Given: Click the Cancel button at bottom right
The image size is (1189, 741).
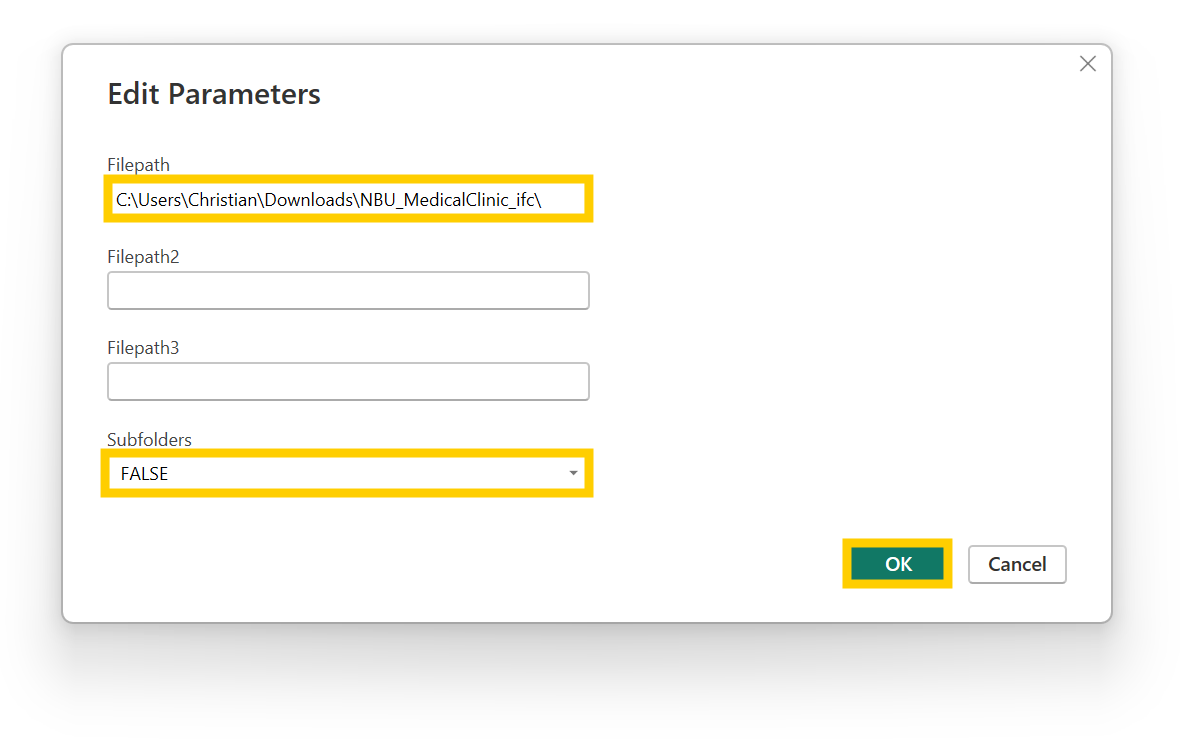Looking at the screenshot, I should (1017, 564).
